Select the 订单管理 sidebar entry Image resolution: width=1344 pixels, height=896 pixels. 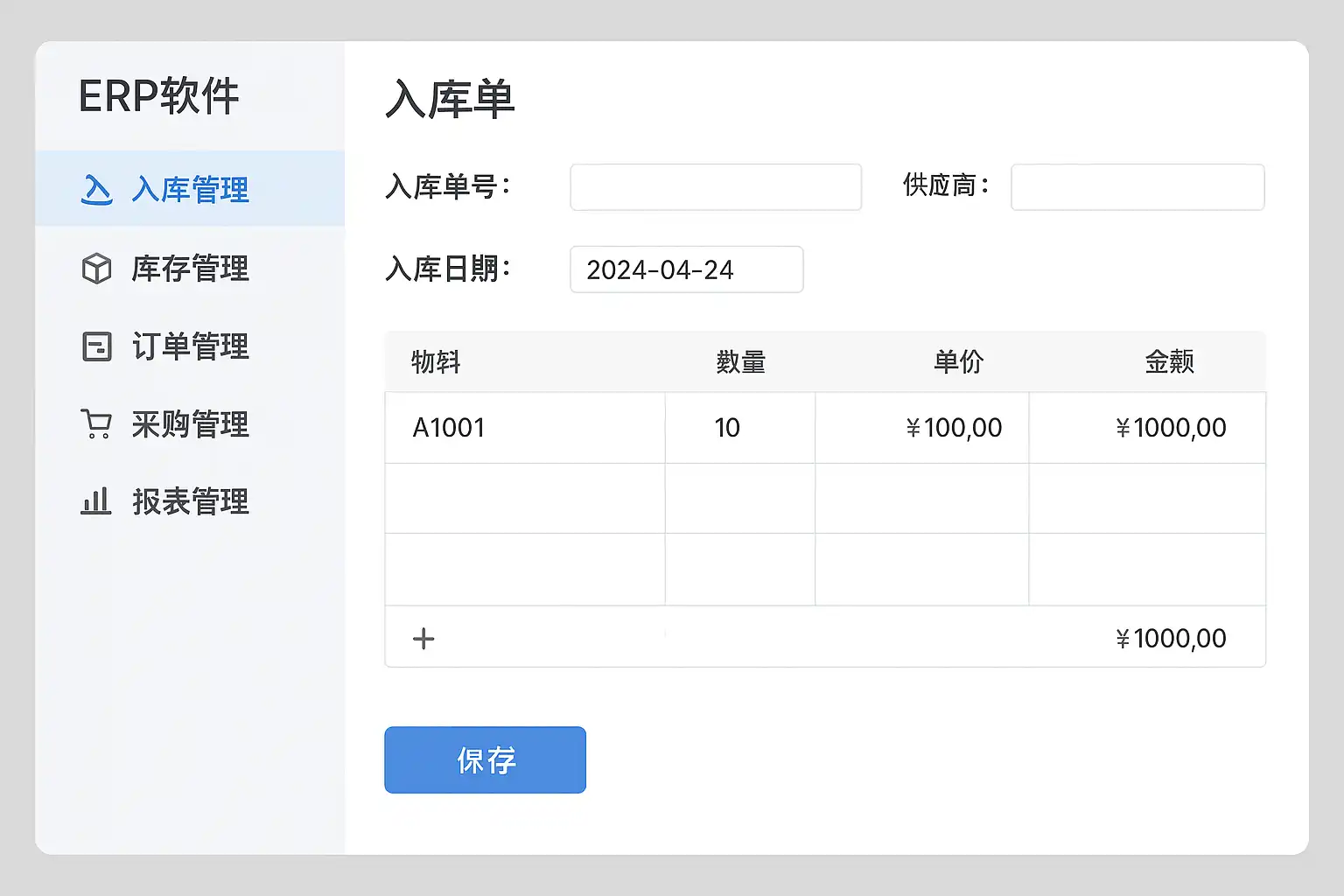tap(190, 346)
